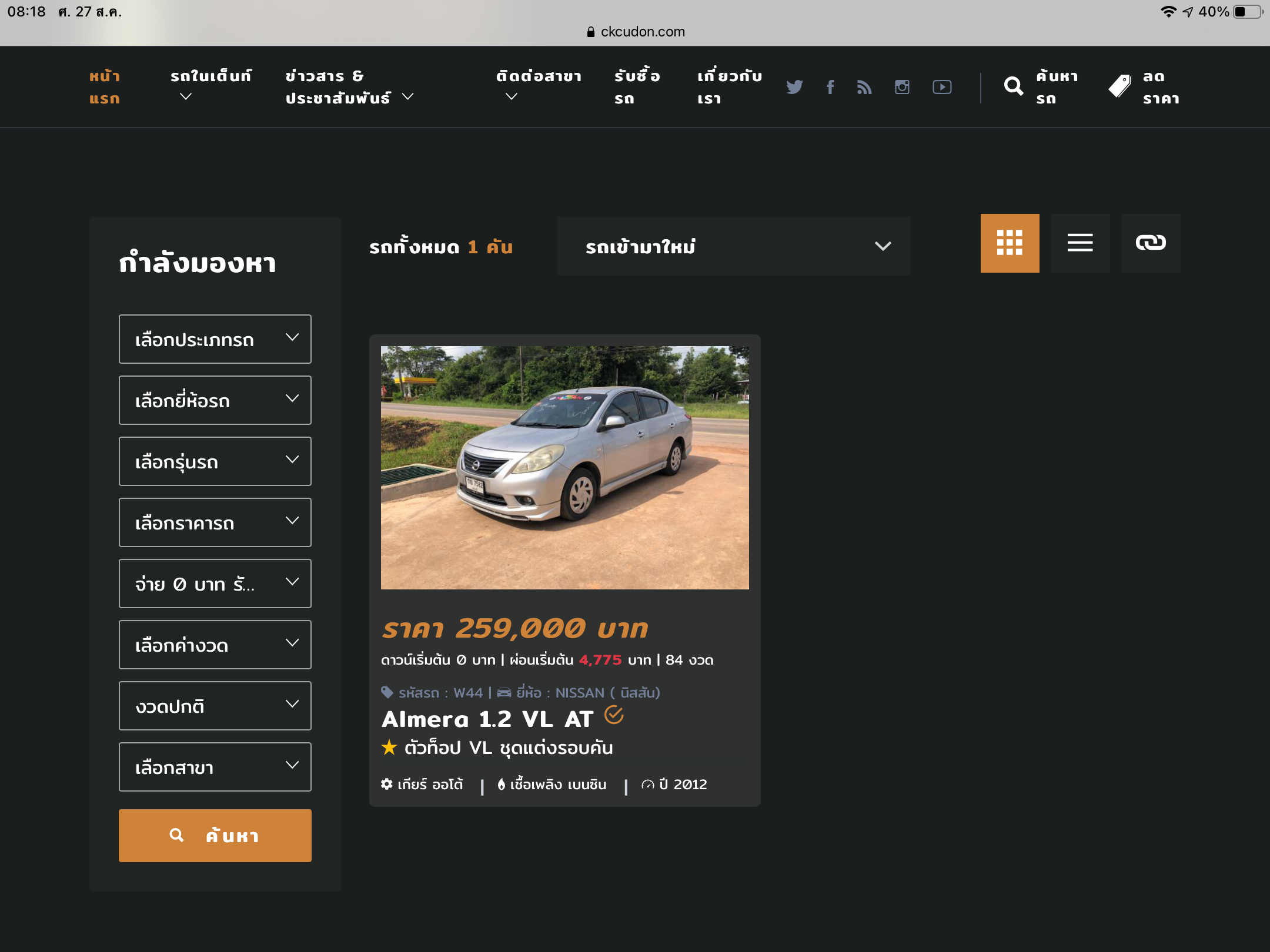Image resolution: width=1270 pixels, height=952 pixels.
Task: Click the Nissan Almera car photo
Action: pos(565,468)
